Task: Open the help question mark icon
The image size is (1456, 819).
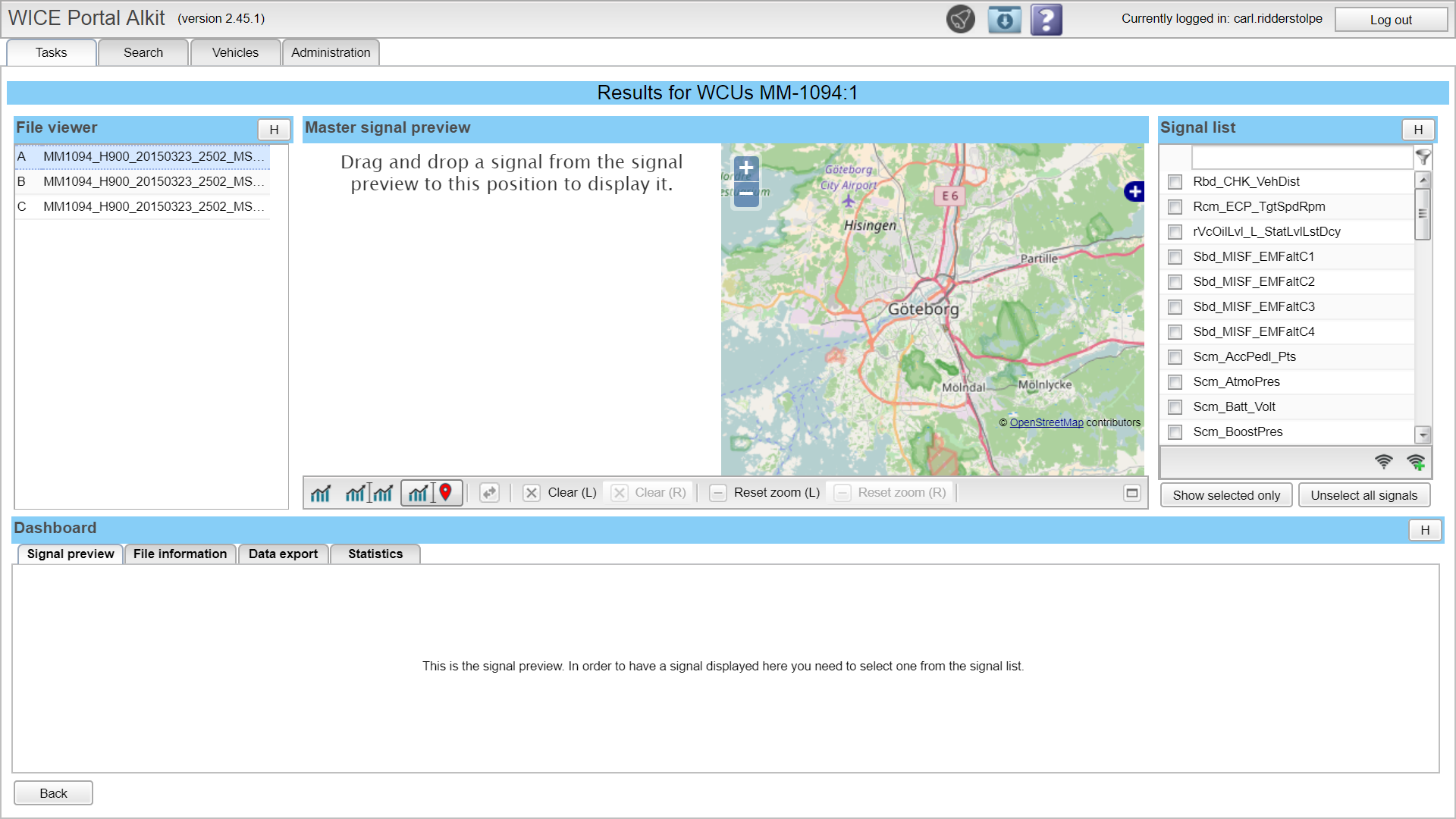Action: pos(1046,20)
